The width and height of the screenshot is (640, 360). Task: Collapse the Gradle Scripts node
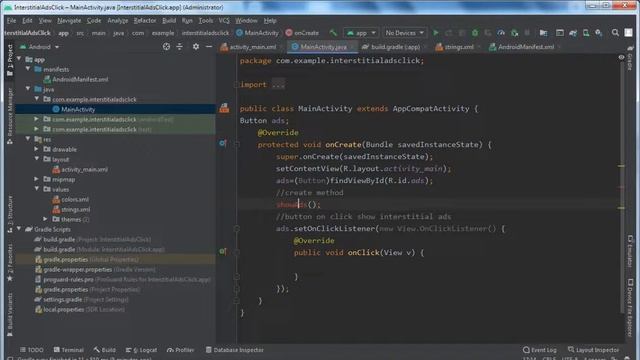pyautogui.click(x=19, y=229)
